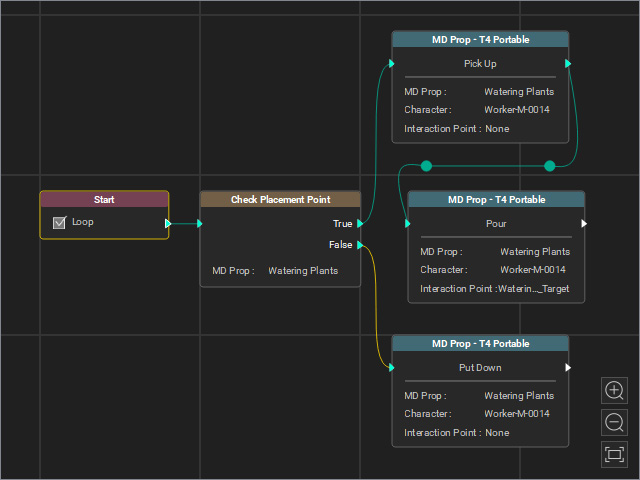This screenshot has height=480, width=640.
Task: Click the Check Placement Point input port
Action: coord(200,223)
